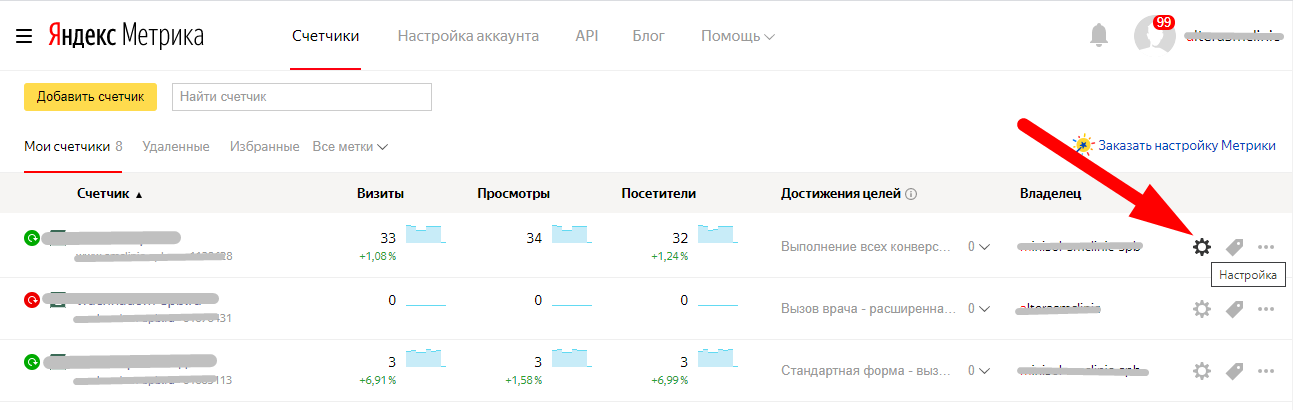Click the notifications bell icon
This screenshot has width=1293, height=410.
pos(1099,36)
